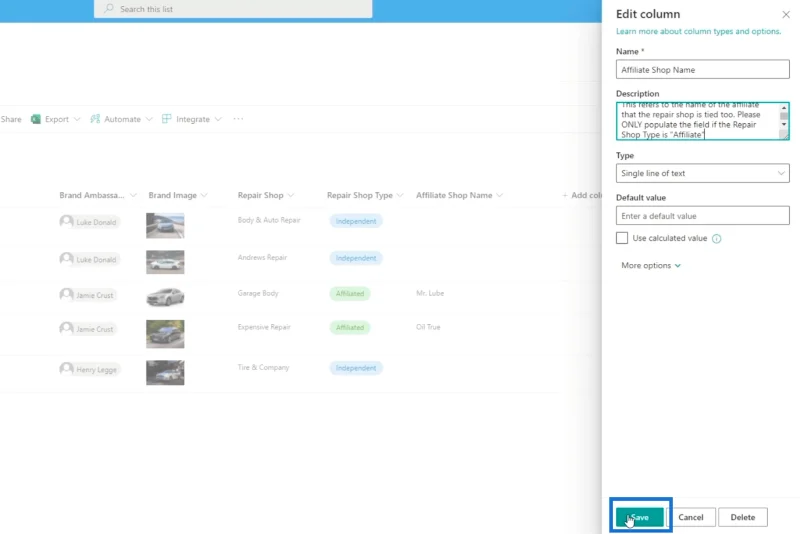The height and width of the screenshot is (534, 800).
Task: Click car thumbnail in Tire & Company row
Action: pos(165,372)
